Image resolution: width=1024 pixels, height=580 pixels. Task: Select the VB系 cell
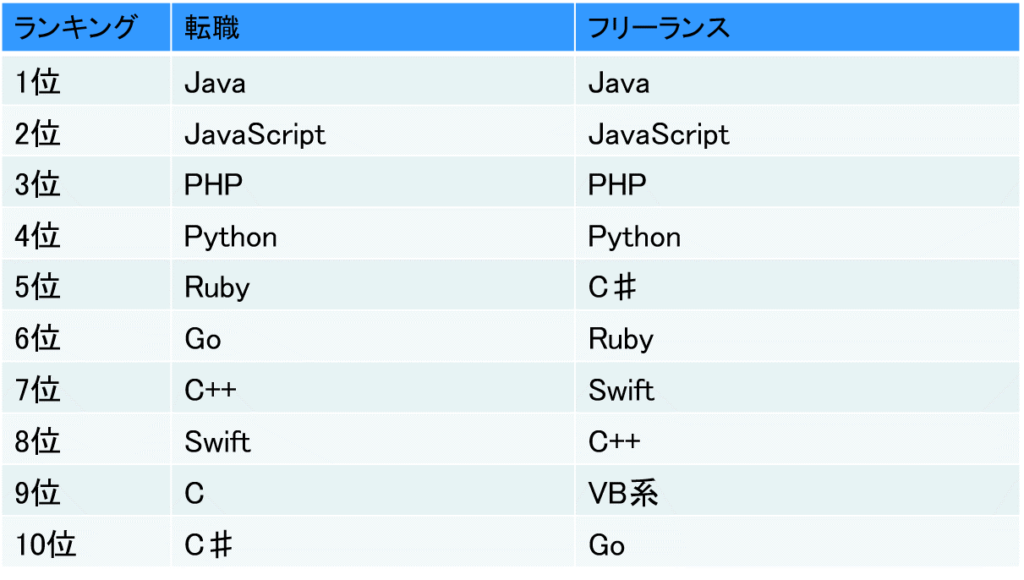click(623, 493)
